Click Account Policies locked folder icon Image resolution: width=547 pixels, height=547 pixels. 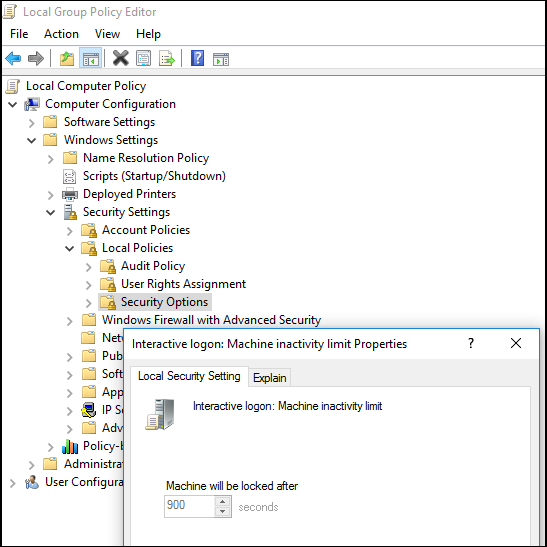[x=89, y=230]
